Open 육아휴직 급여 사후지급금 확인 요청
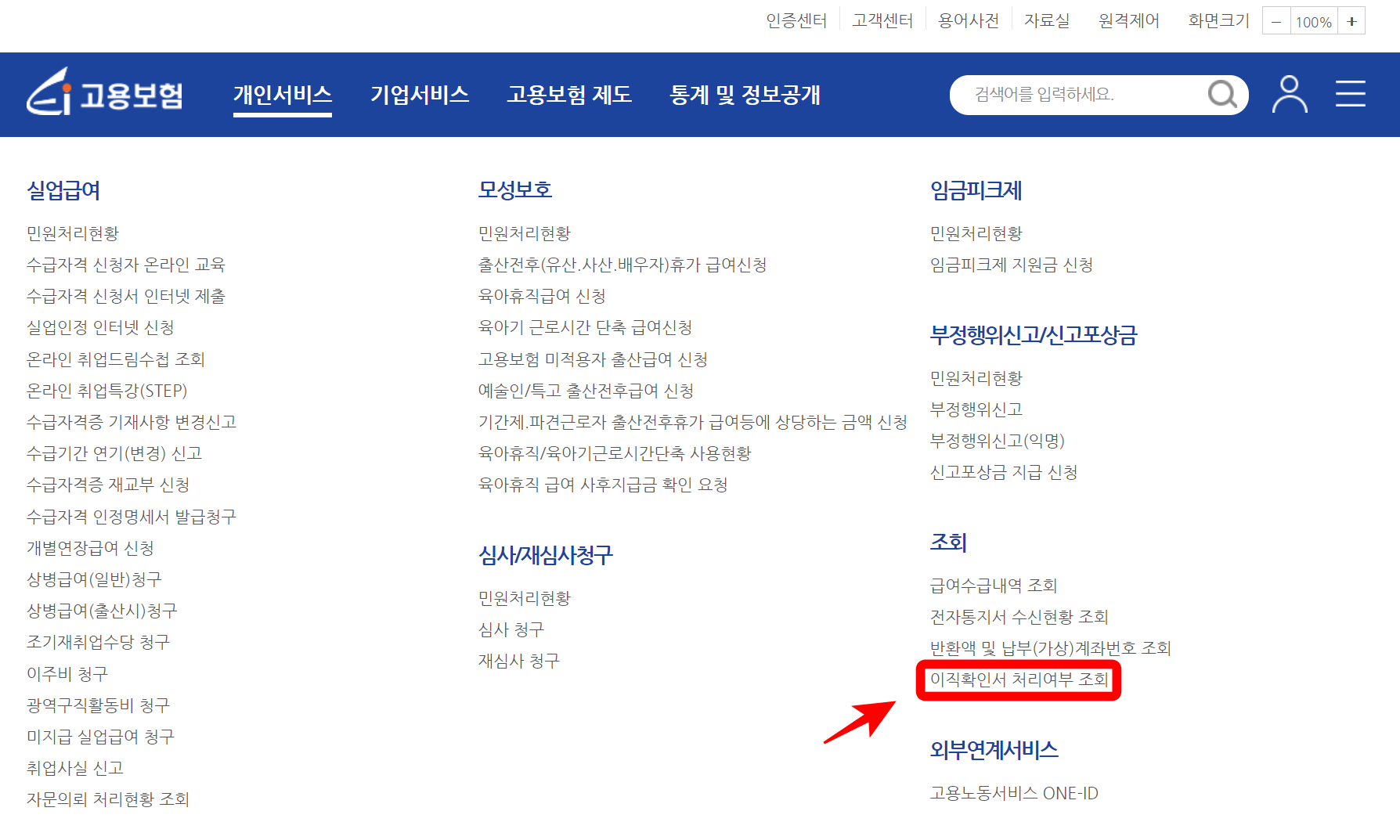Screen dimensions: 1400x840 coord(603,485)
